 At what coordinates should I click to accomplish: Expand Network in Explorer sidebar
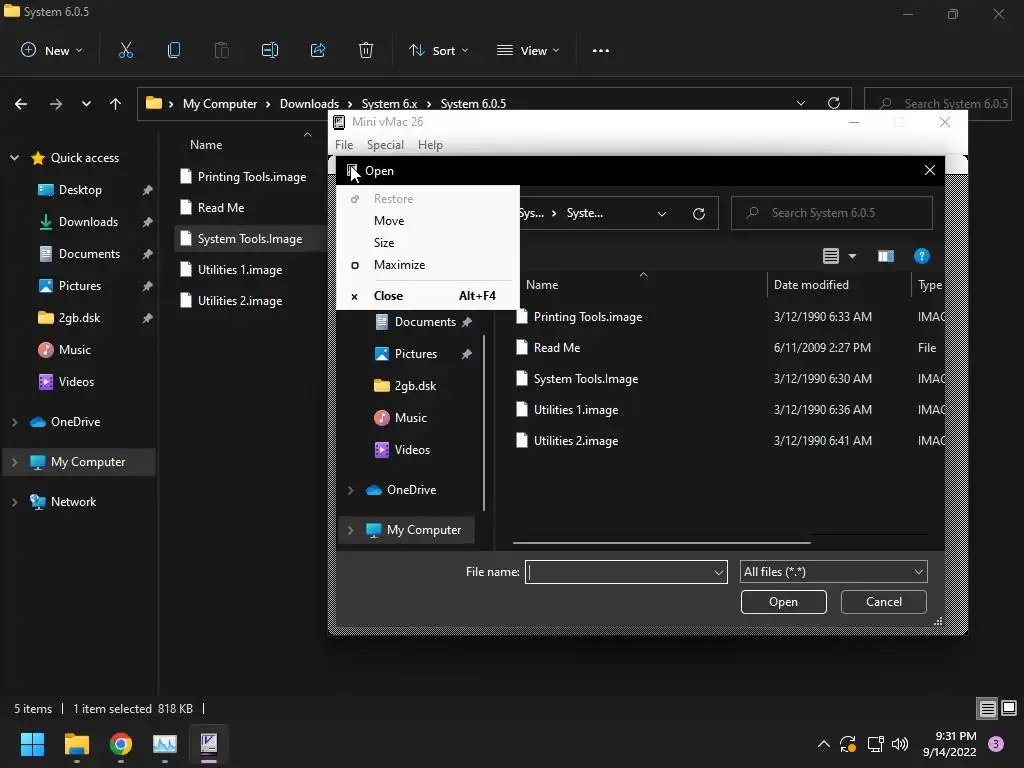14,502
